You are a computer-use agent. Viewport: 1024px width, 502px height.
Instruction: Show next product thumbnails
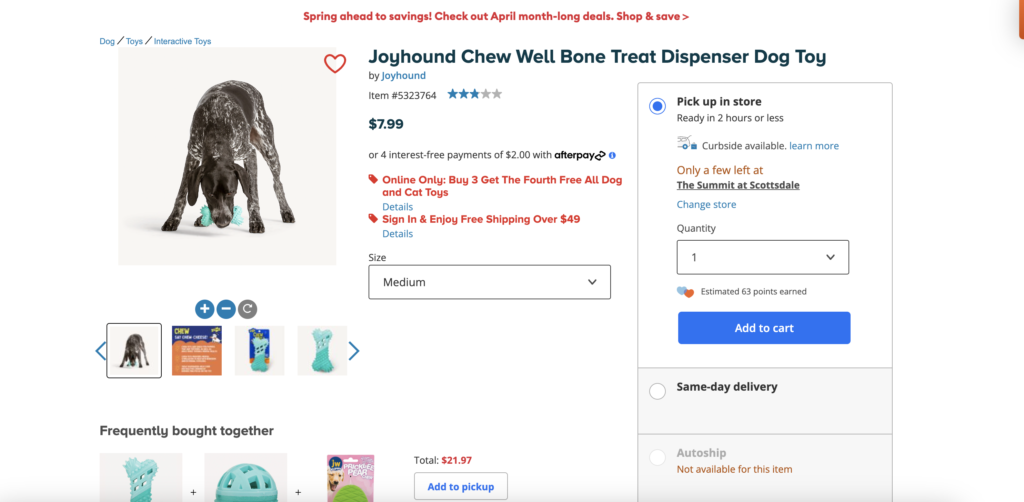point(354,351)
